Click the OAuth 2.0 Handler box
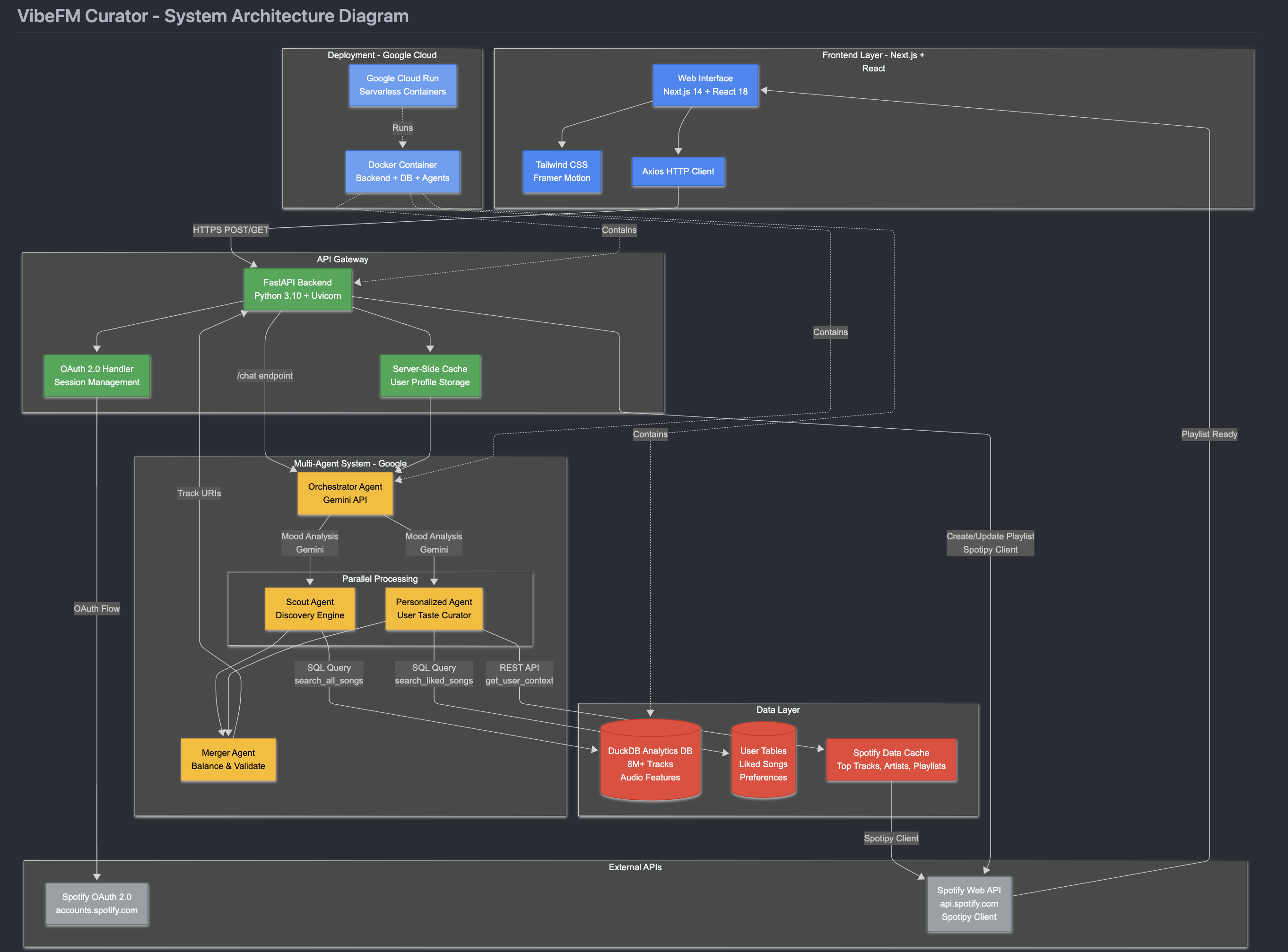1288x952 pixels. click(97, 376)
